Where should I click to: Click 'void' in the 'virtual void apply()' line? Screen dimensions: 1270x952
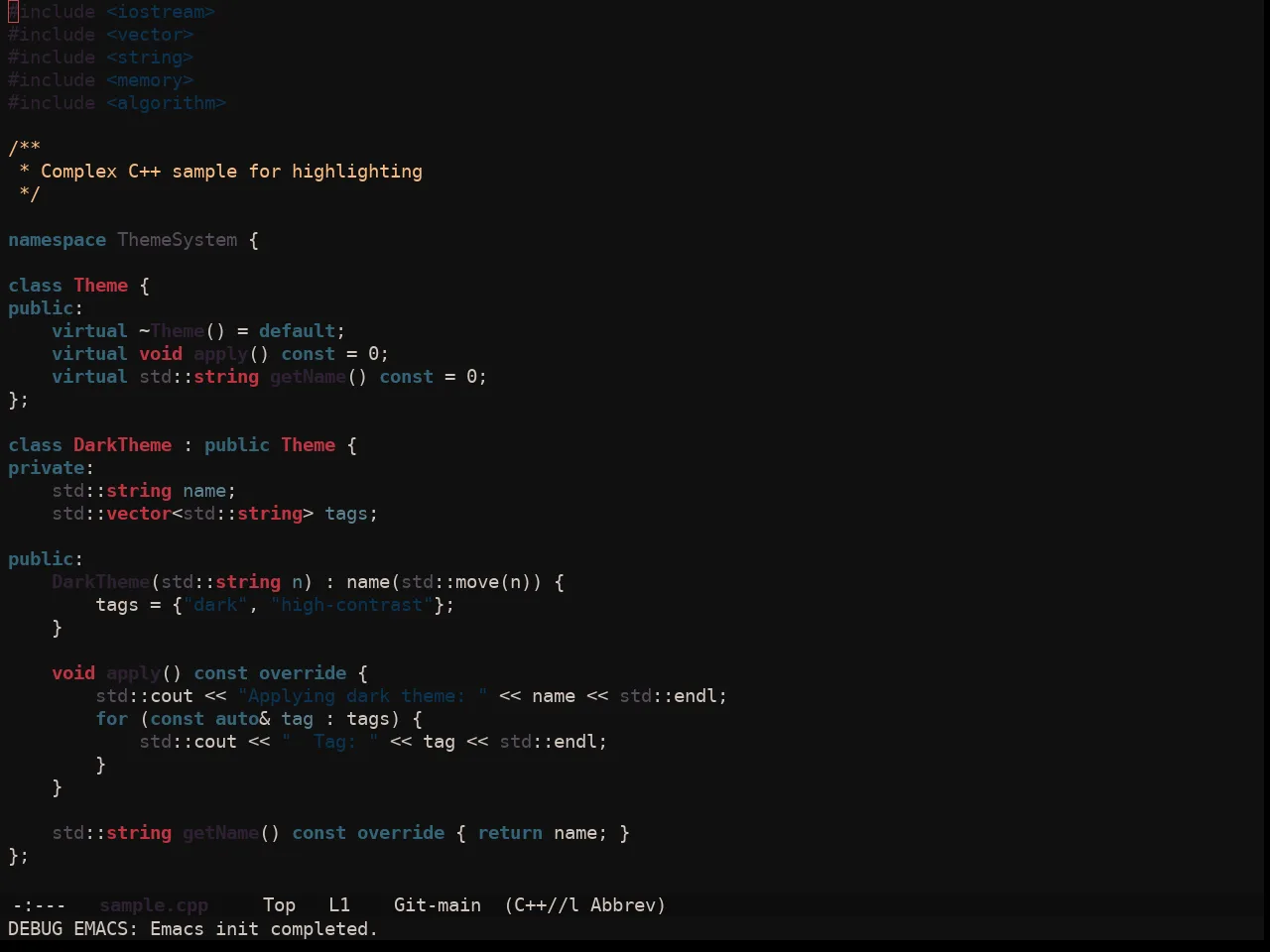click(x=161, y=354)
